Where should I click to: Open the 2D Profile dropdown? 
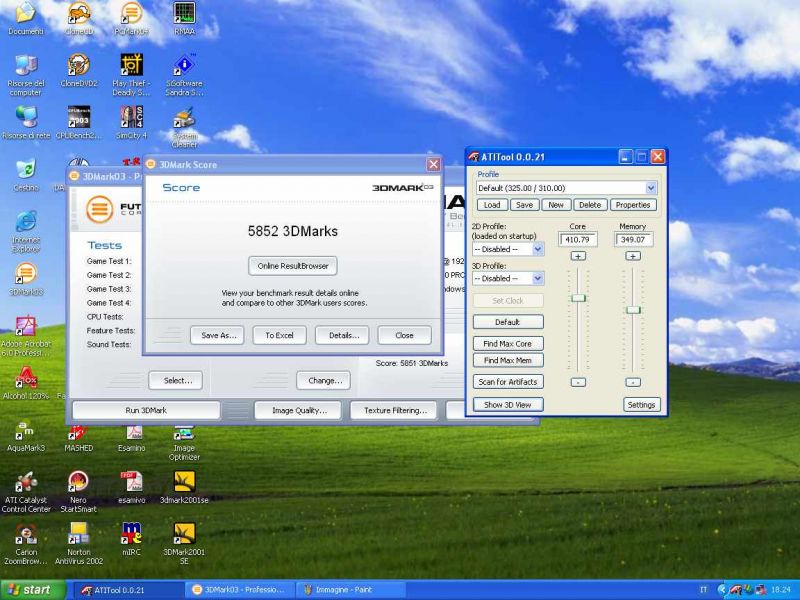(537, 249)
